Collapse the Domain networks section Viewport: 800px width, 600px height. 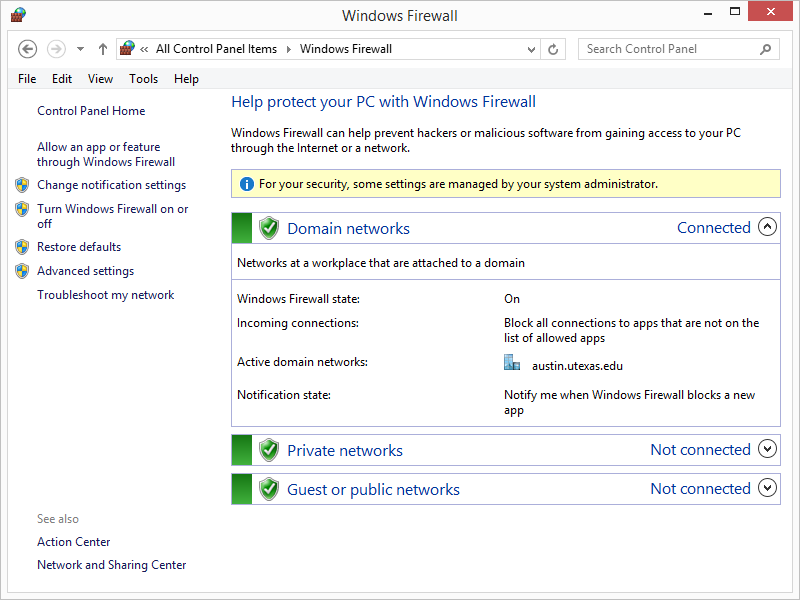tap(767, 227)
